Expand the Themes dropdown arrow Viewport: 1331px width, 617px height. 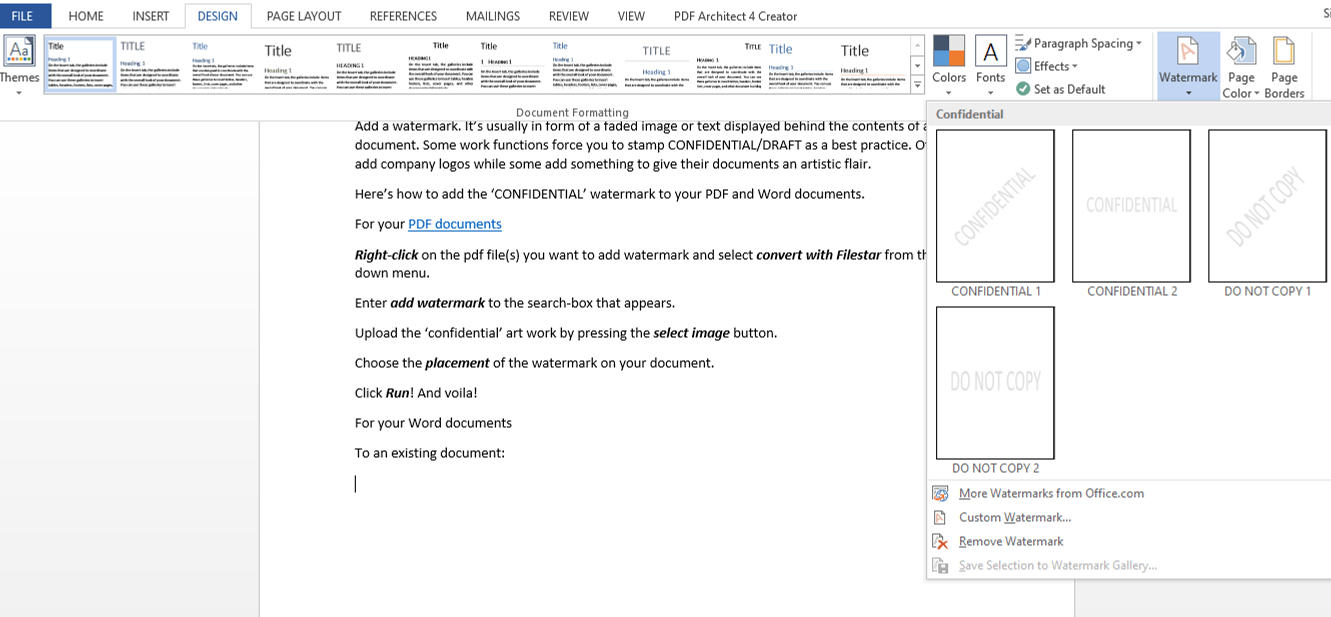[19, 93]
